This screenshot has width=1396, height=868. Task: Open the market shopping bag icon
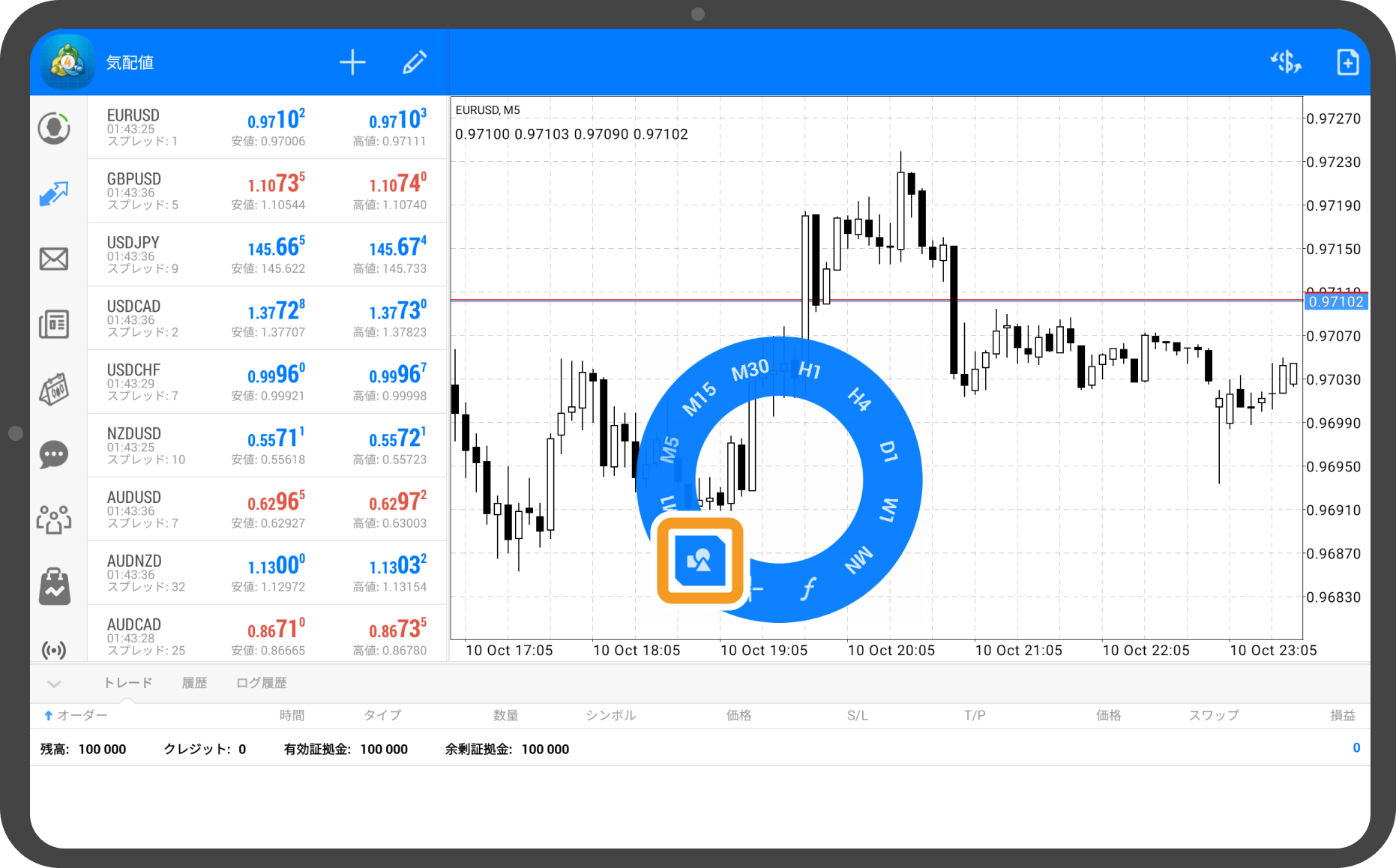point(54,586)
